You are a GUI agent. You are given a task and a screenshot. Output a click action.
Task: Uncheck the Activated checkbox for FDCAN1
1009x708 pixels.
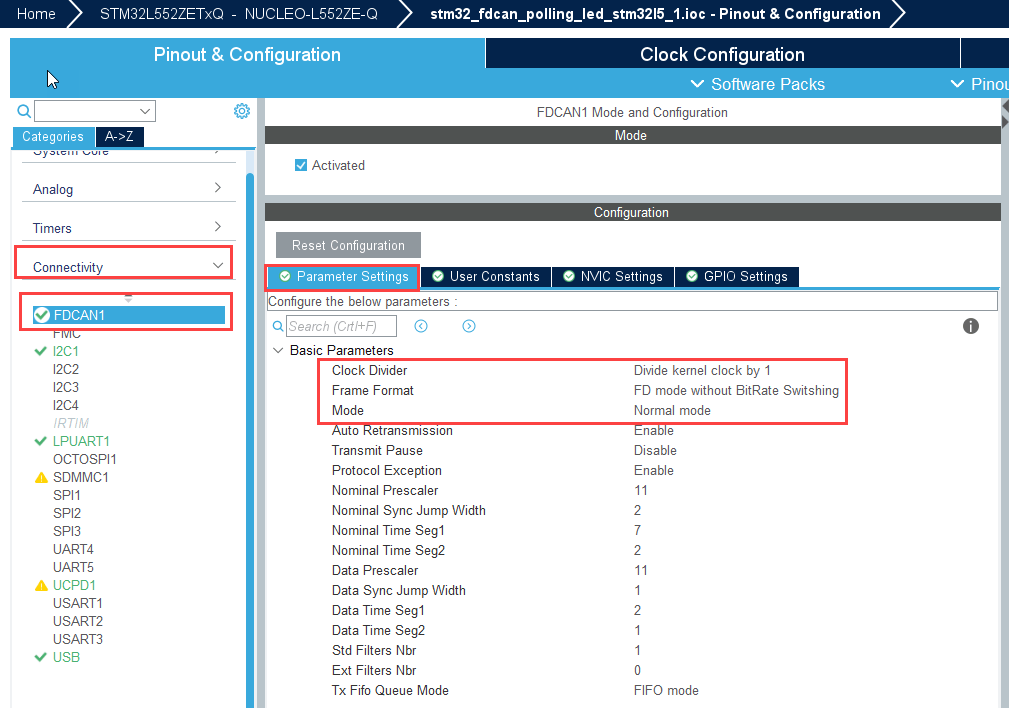pyautogui.click(x=301, y=165)
